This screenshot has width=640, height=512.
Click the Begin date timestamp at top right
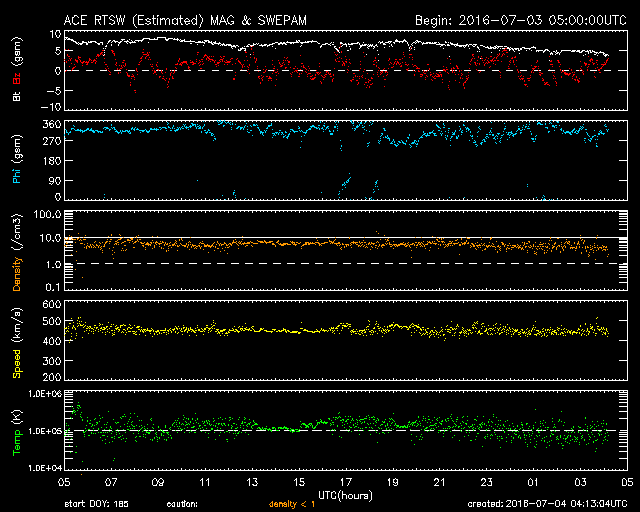(x=520, y=19)
